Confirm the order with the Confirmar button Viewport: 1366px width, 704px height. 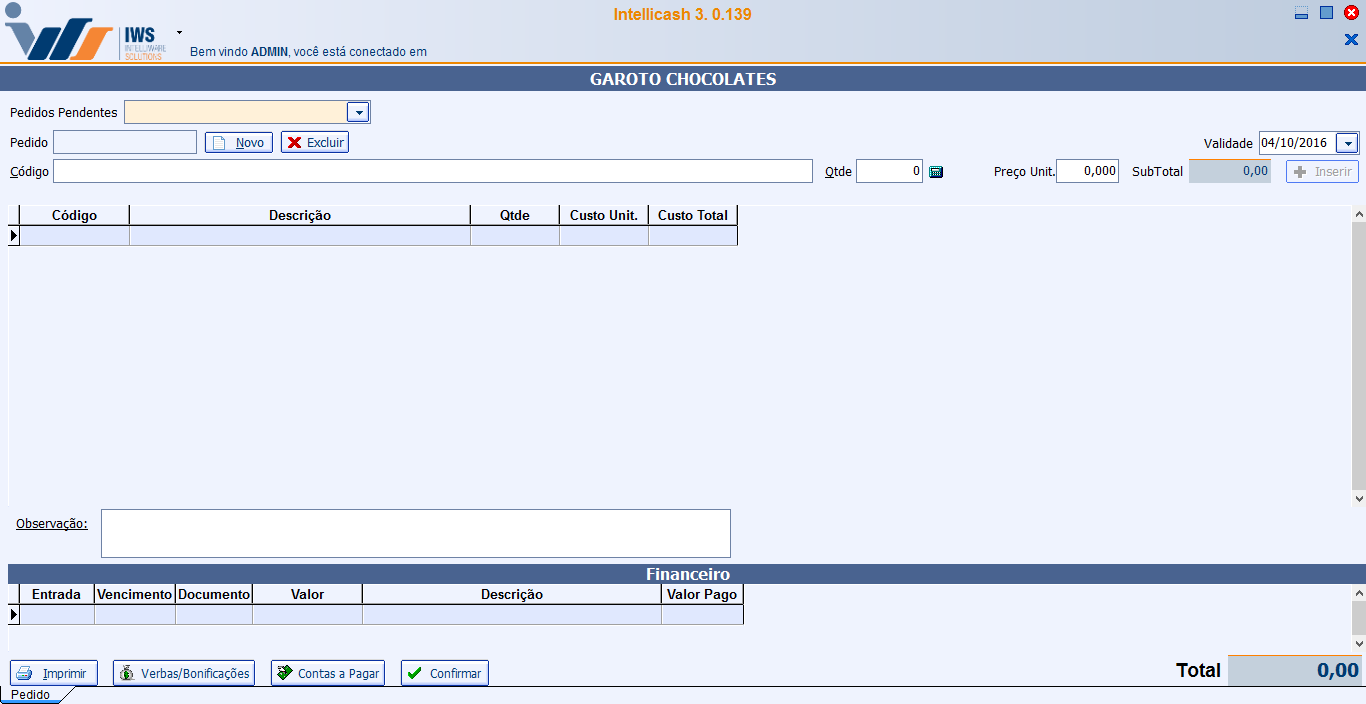point(445,673)
